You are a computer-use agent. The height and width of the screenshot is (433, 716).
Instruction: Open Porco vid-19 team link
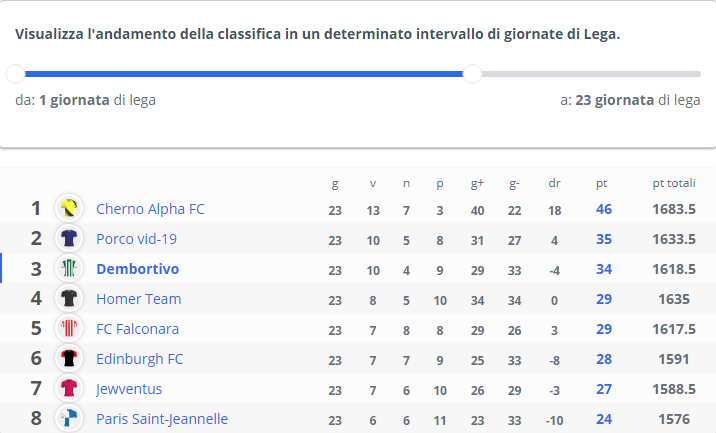pos(137,239)
